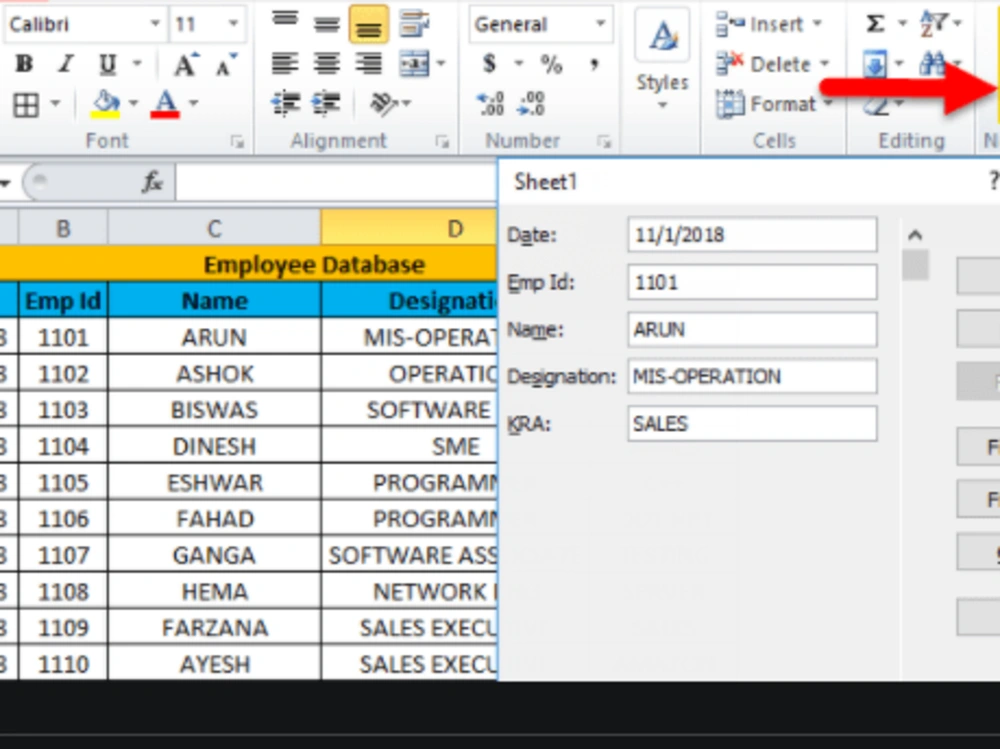Click the Increase Font Size icon

pyautogui.click(x=182, y=63)
